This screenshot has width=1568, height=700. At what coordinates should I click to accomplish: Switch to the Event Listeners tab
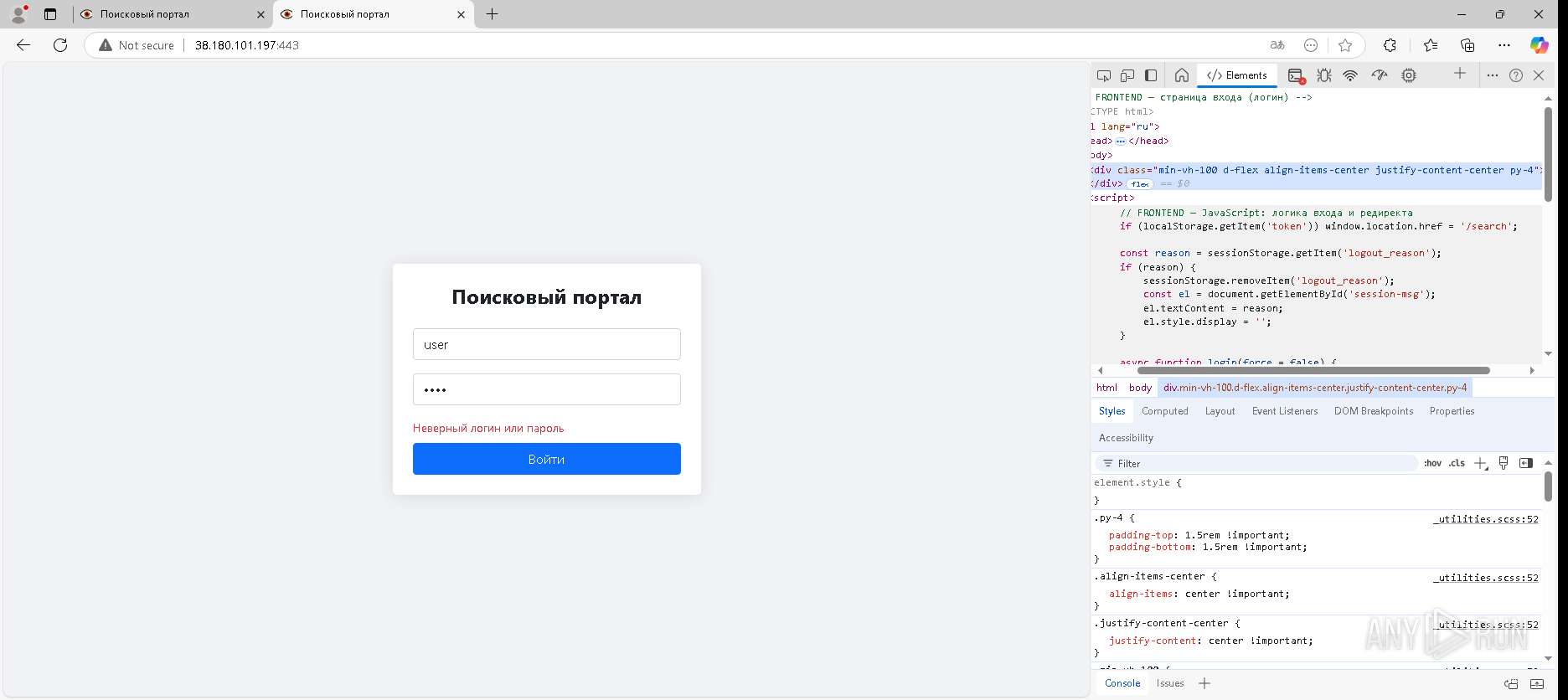pyautogui.click(x=1285, y=411)
